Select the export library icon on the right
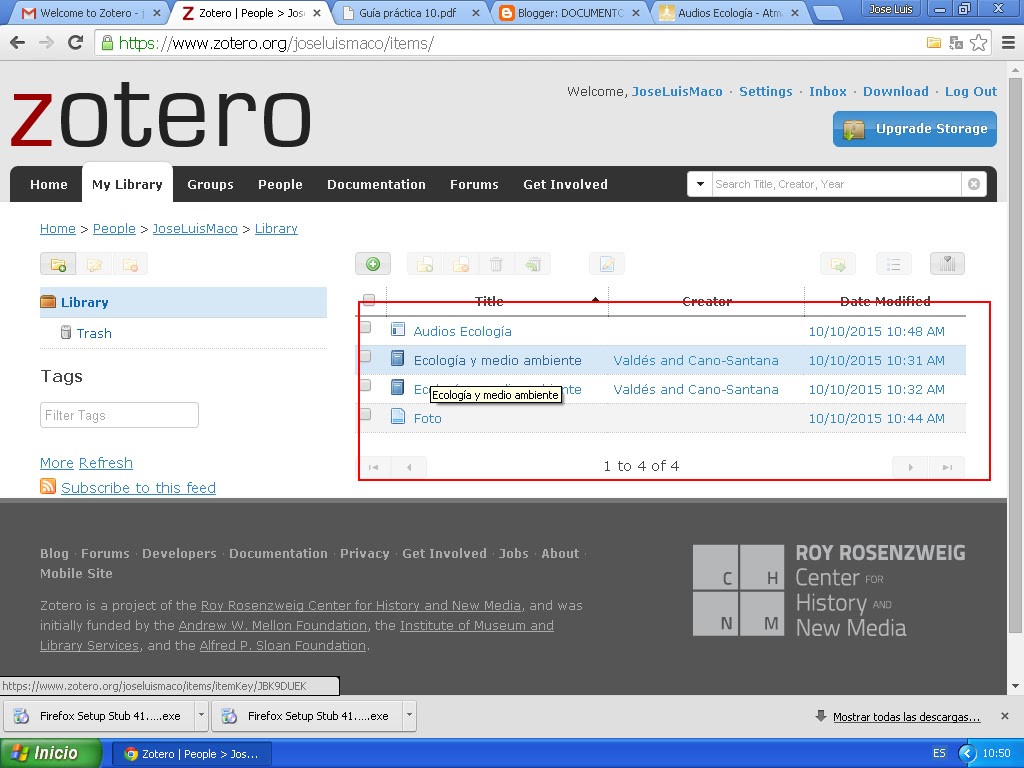 pos(838,263)
